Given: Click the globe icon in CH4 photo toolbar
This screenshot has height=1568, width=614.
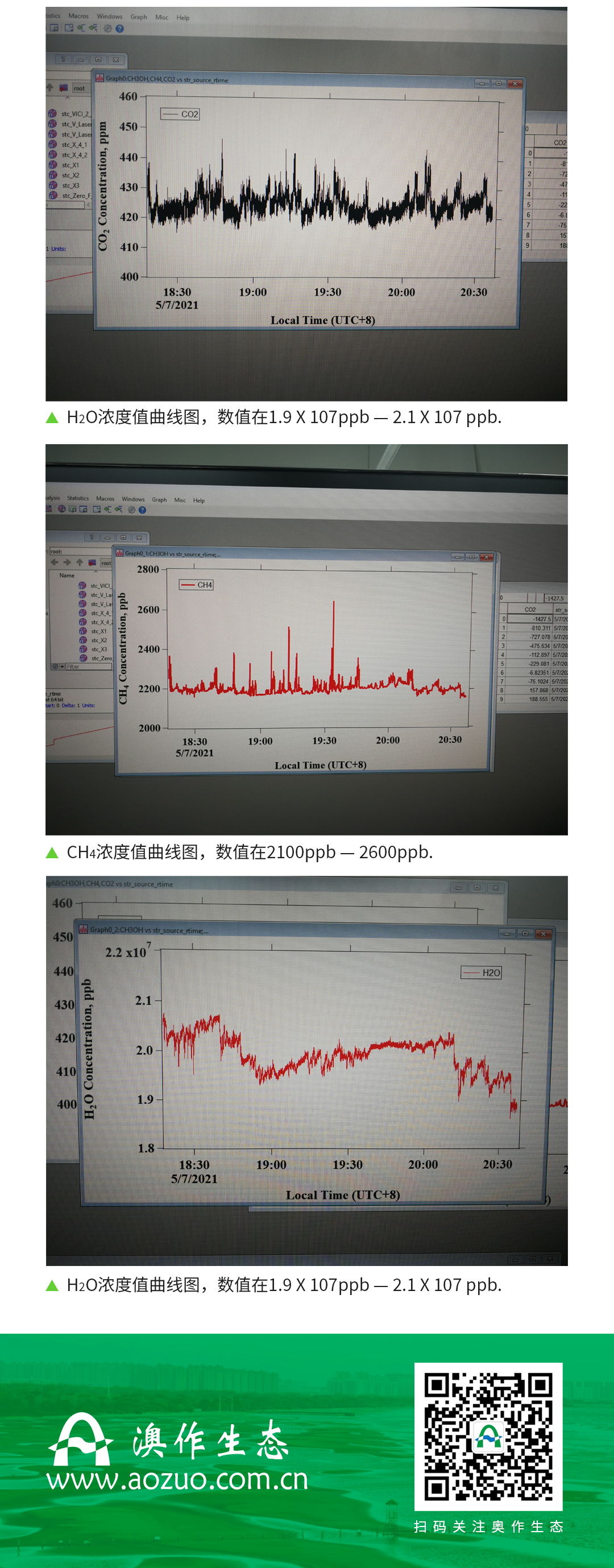Looking at the screenshot, I should coord(62,509).
